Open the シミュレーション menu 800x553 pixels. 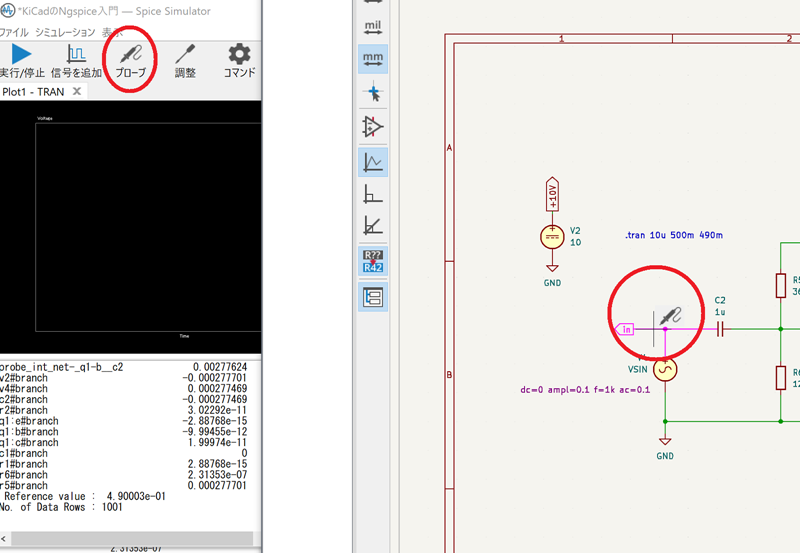[x=65, y=33]
